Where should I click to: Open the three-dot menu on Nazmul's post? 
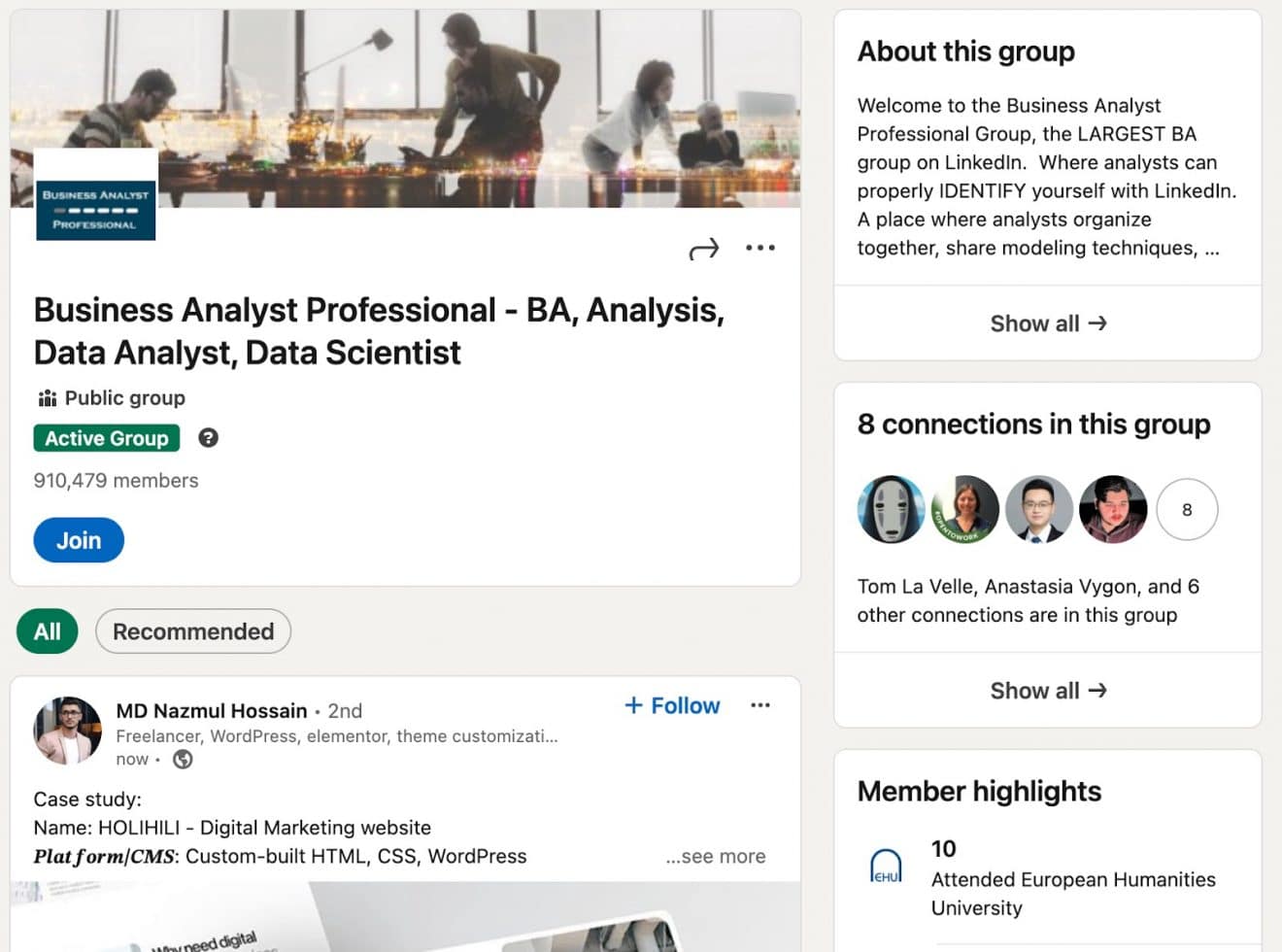tap(761, 705)
